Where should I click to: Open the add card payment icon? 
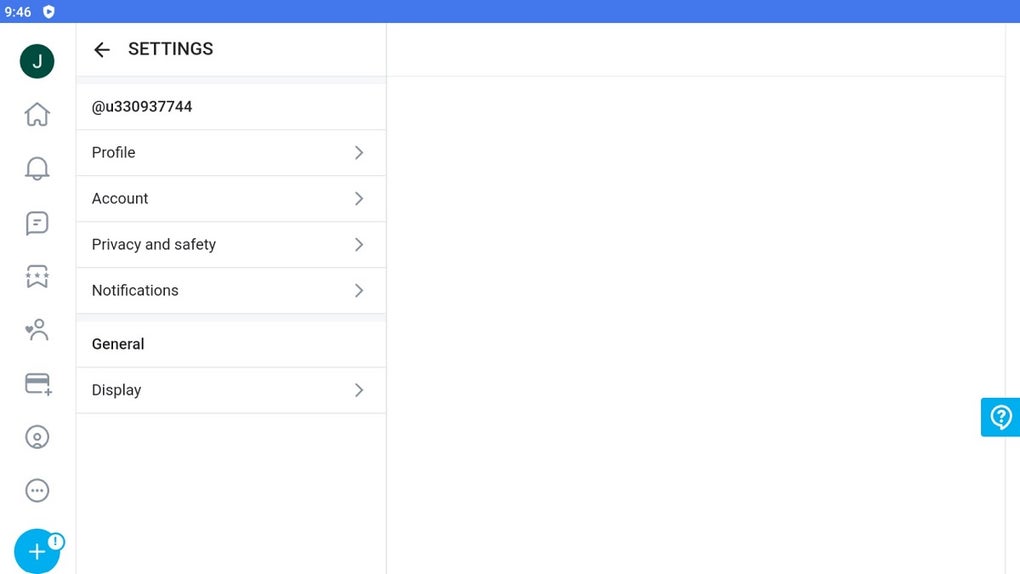(38, 384)
